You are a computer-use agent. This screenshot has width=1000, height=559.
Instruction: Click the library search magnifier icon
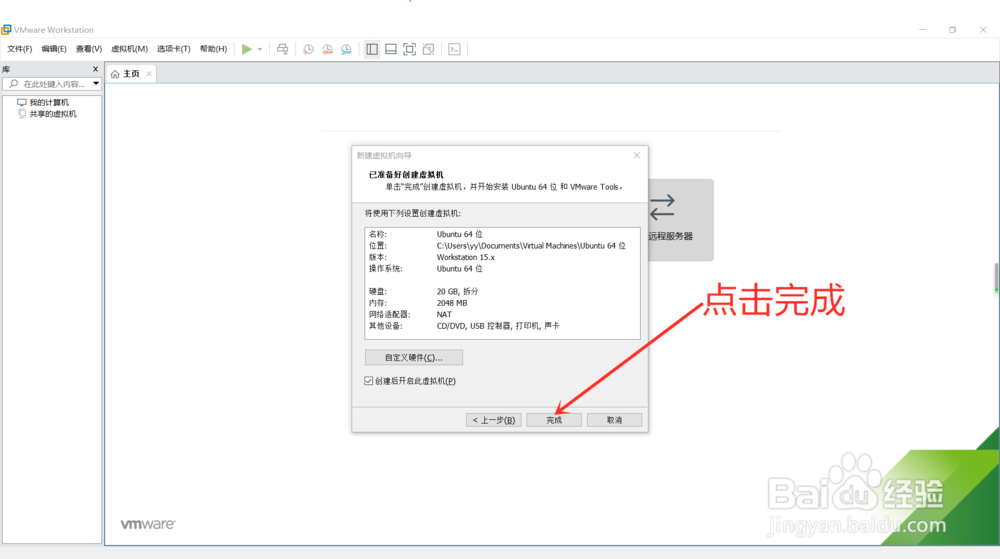click(x=13, y=83)
